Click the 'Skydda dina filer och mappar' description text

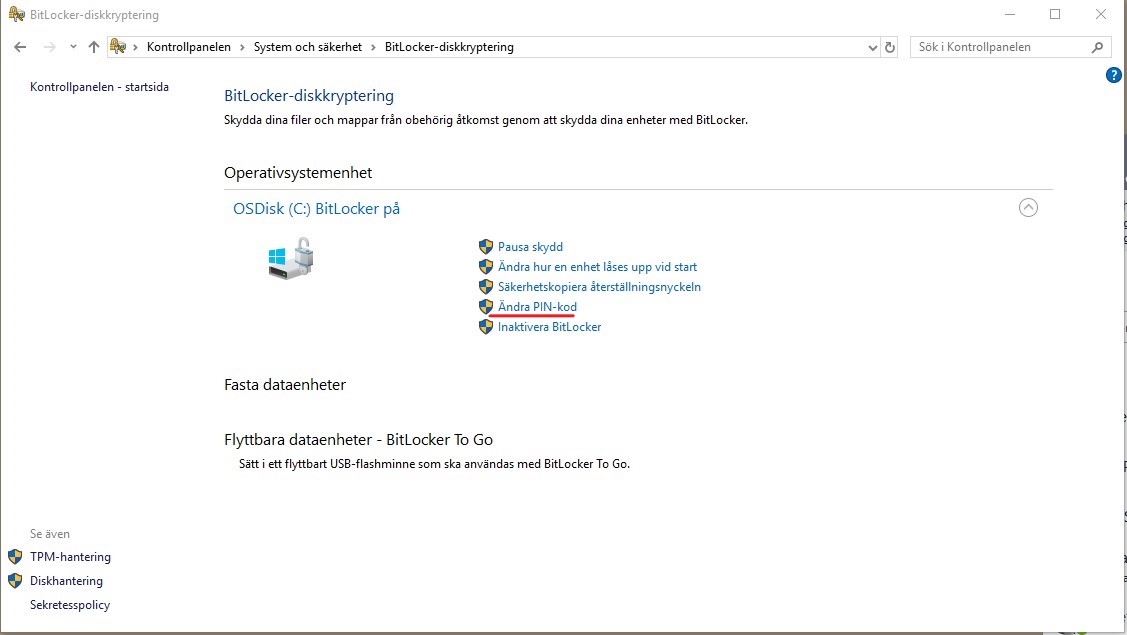pyautogui.click(x=486, y=120)
